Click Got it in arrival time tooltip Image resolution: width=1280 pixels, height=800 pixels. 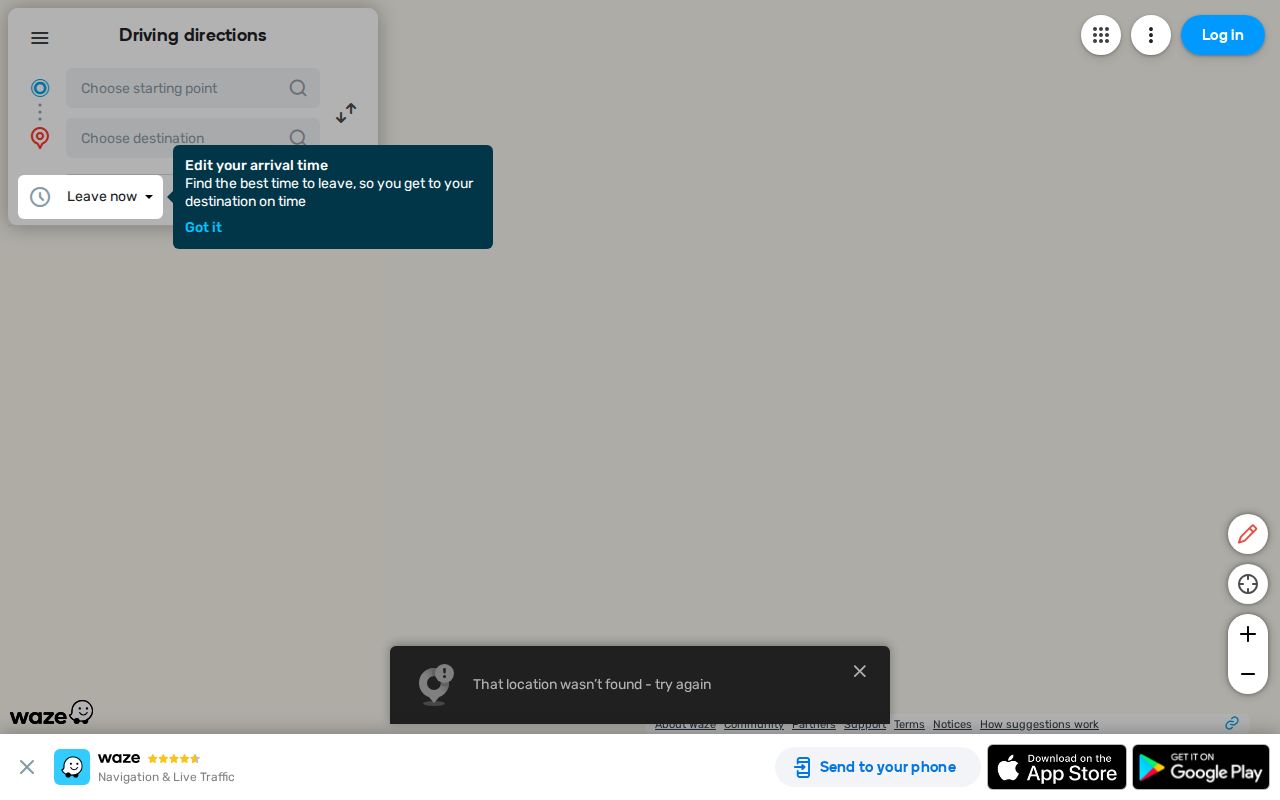[203, 227]
